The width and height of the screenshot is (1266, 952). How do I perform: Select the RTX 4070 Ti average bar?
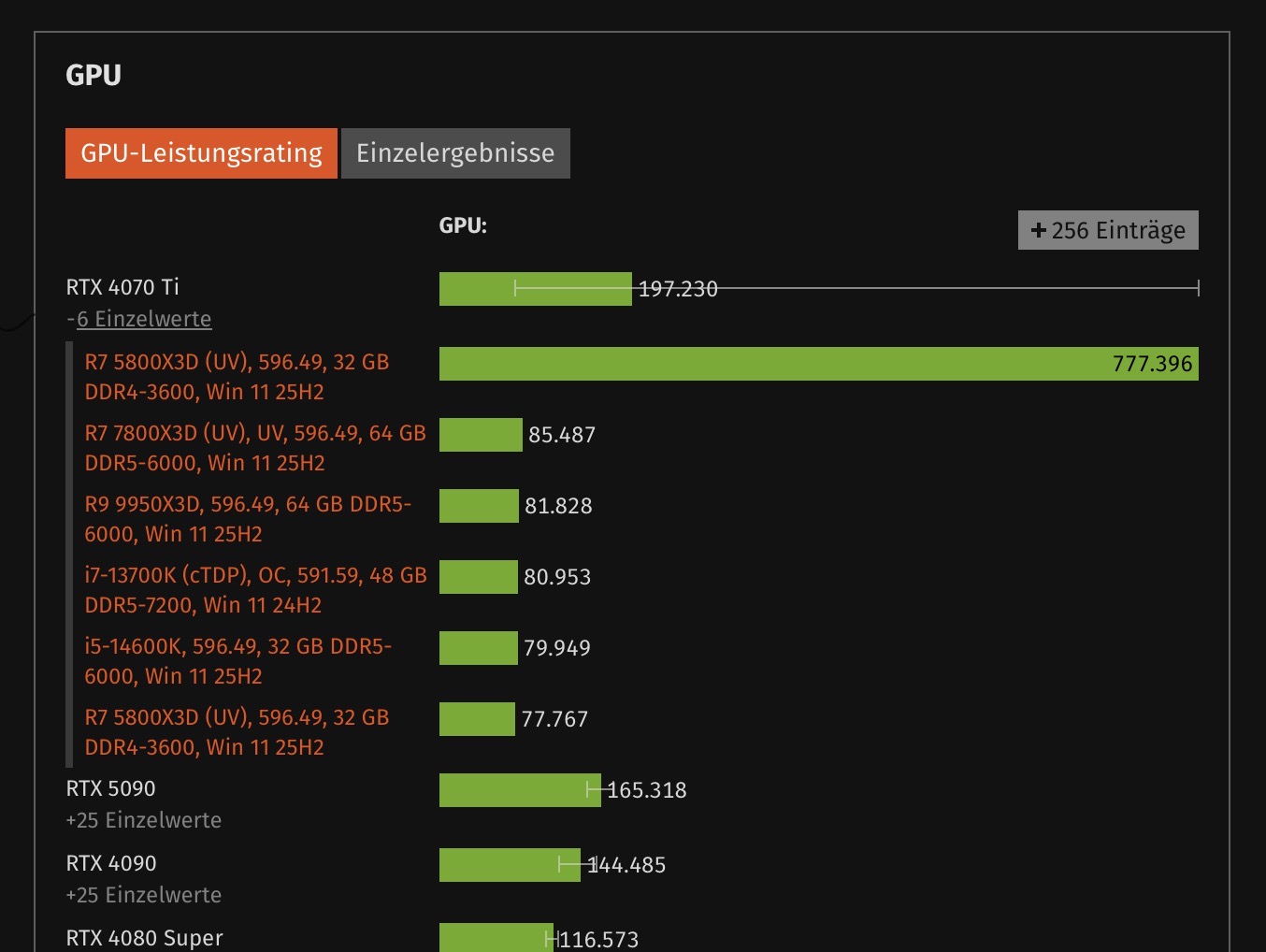click(x=536, y=289)
